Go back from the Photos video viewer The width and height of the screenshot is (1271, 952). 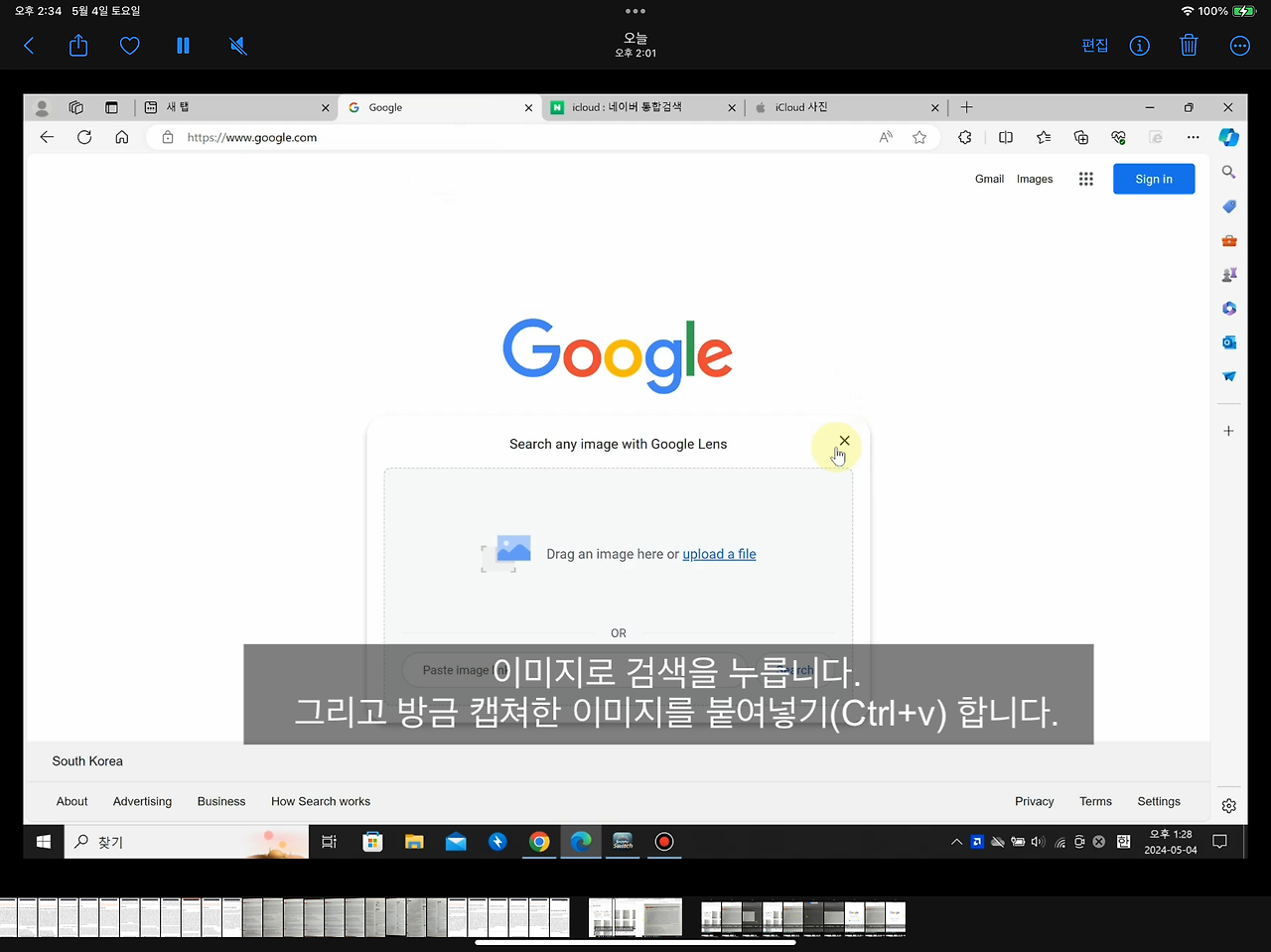(29, 46)
